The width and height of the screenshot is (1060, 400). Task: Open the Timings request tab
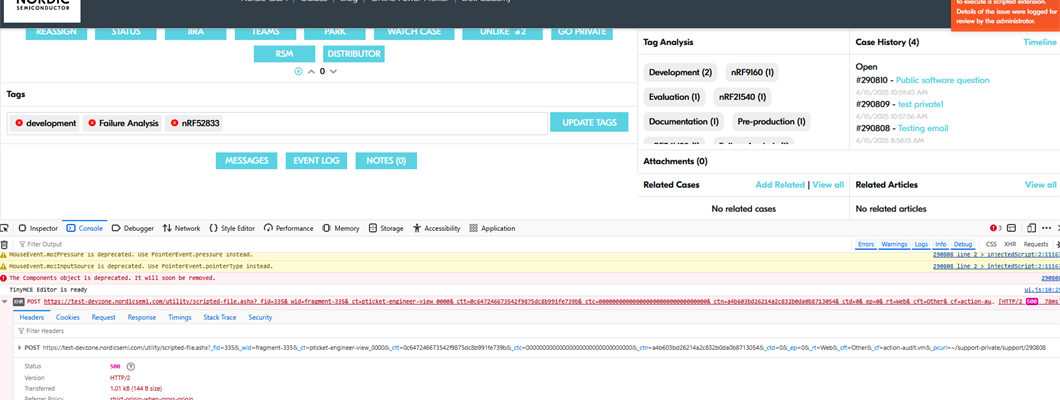click(180, 317)
